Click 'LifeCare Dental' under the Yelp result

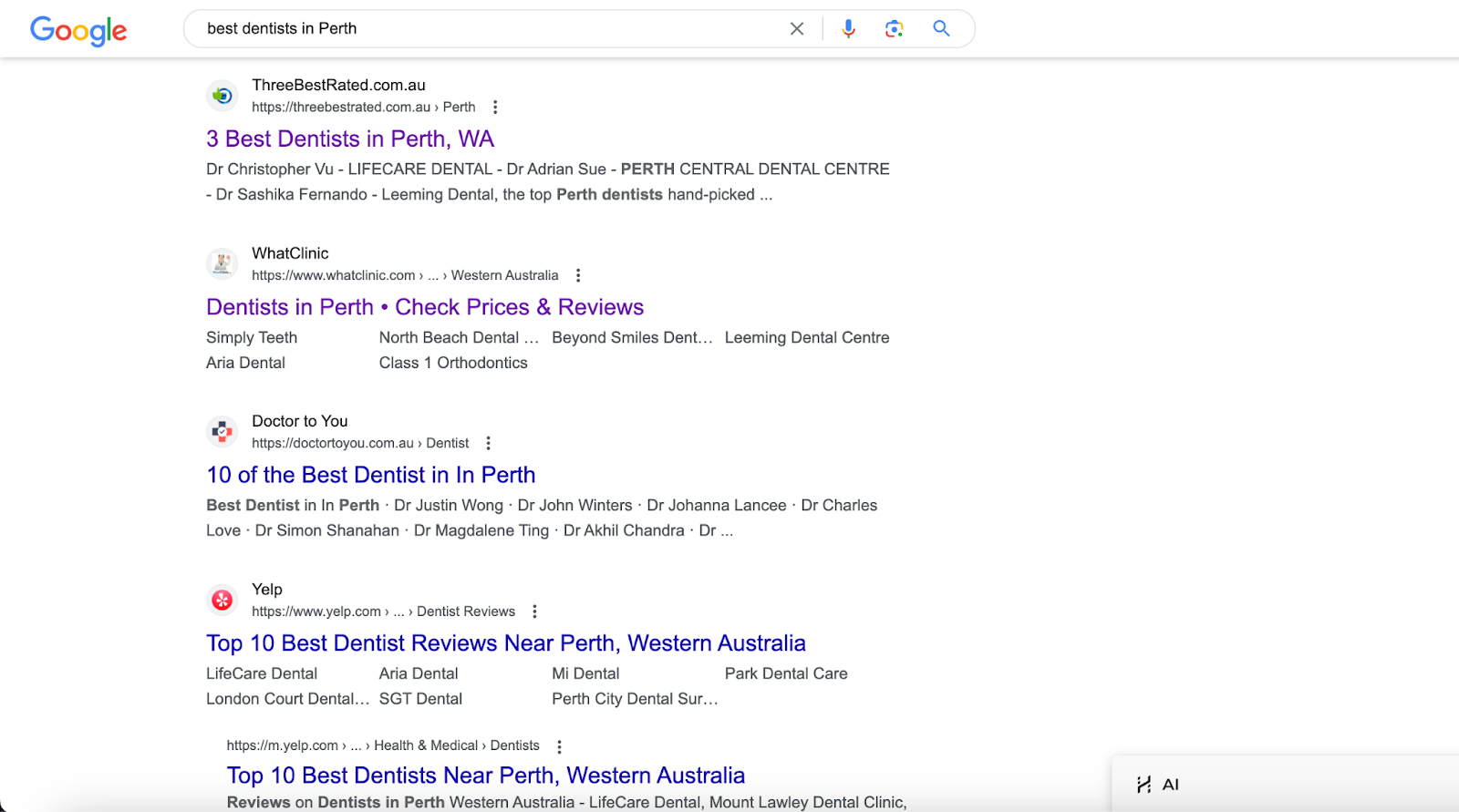(262, 673)
